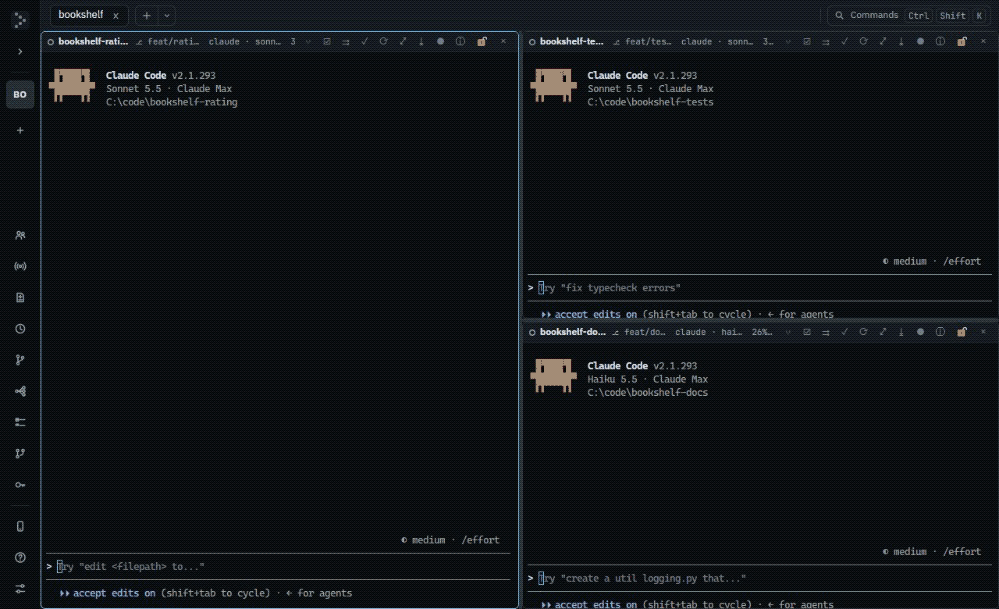
Task: Click the C:\code\bookshelf-docs path text
Action: (x=647, y=392)
